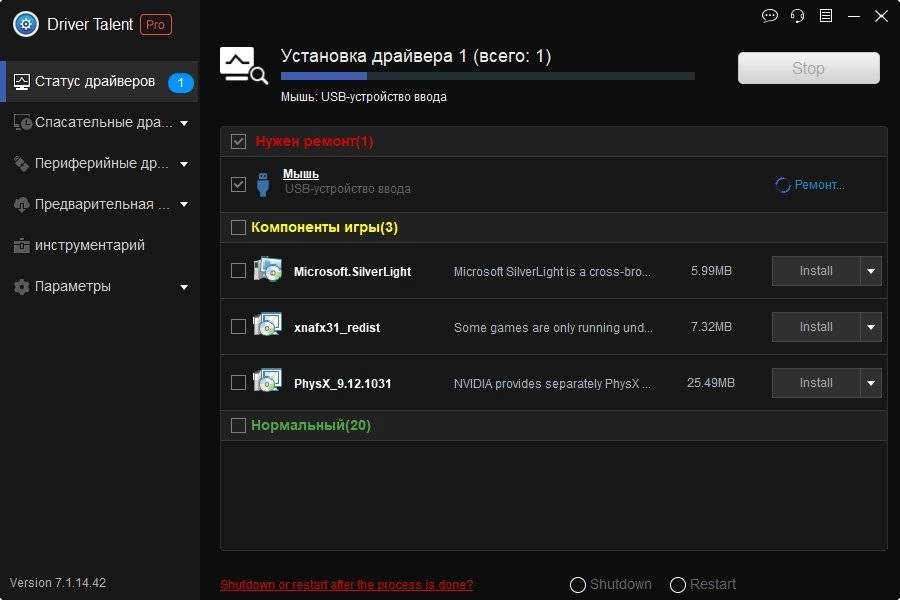Click the Параметры gear icon
This screenshot has width=900, height=600.
tap(21, 287)
